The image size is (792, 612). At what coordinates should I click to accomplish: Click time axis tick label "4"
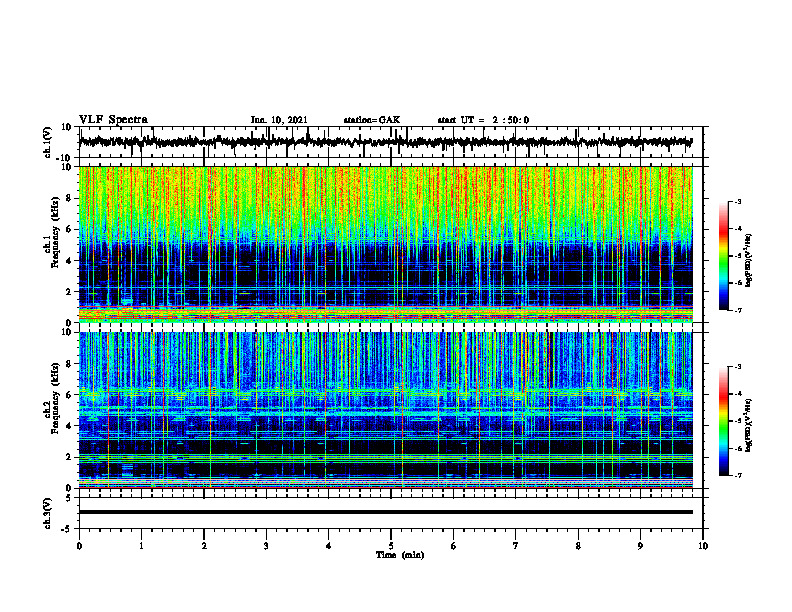coord(329,546)
